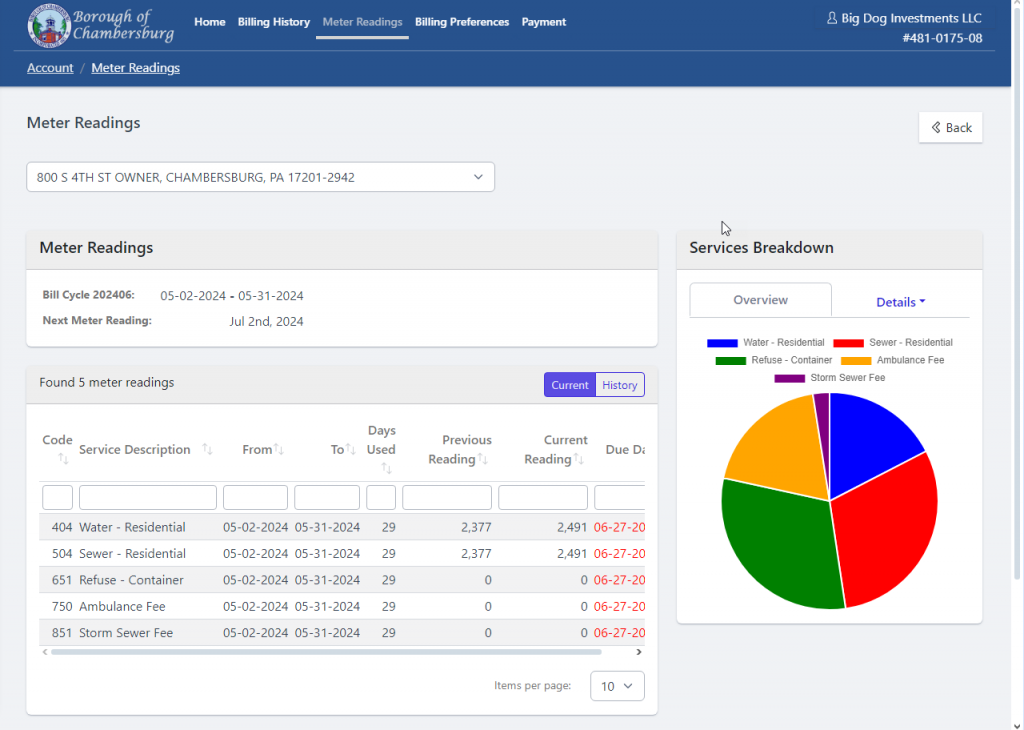Screen dimensions: 1024x730
Task: Follow the Account breadcrumb link
Action: (x=50, y=68)
